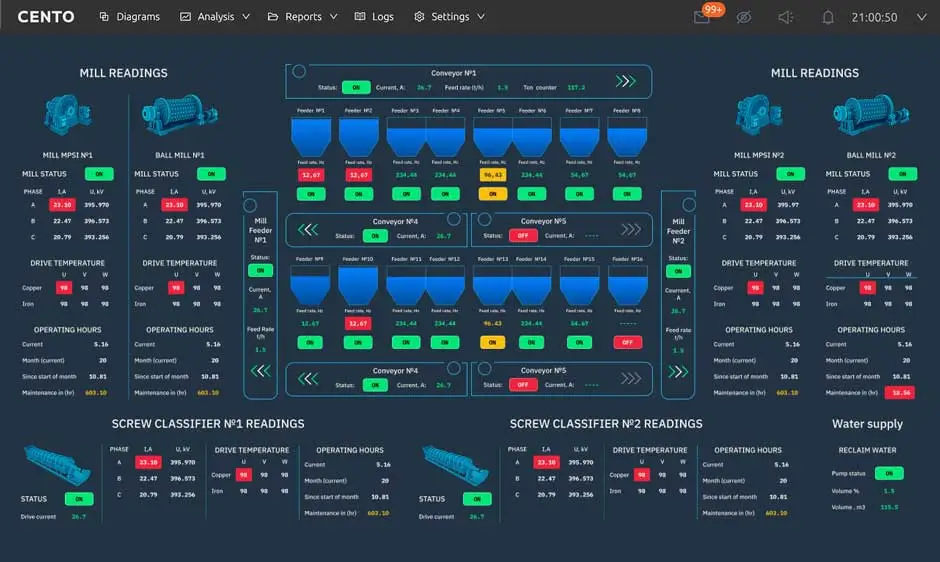Viewport: 940px width, 562px height.
Task: Click the circle indicator on Mill Feeder №1
Action: (251, 206)
